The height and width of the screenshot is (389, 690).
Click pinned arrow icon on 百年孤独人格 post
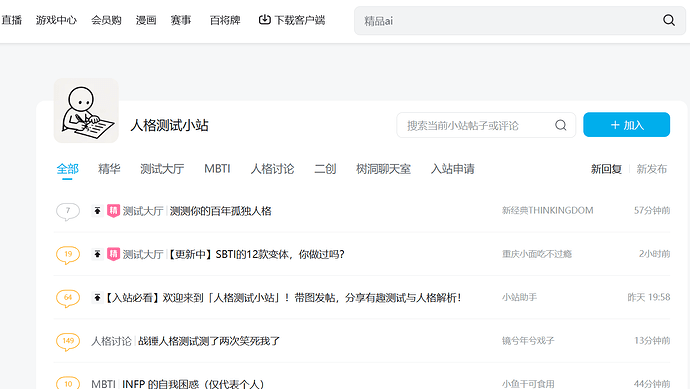tap(97, 211)
